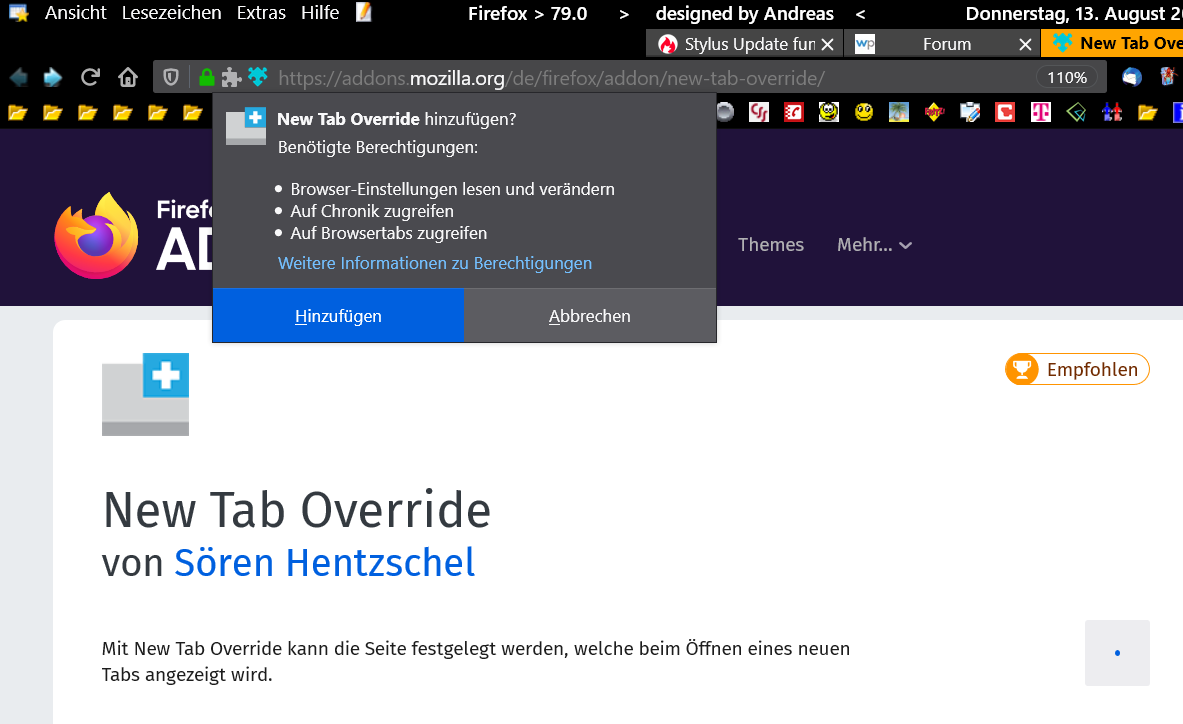Open the Thunderbird toolbar icon

1132,77
